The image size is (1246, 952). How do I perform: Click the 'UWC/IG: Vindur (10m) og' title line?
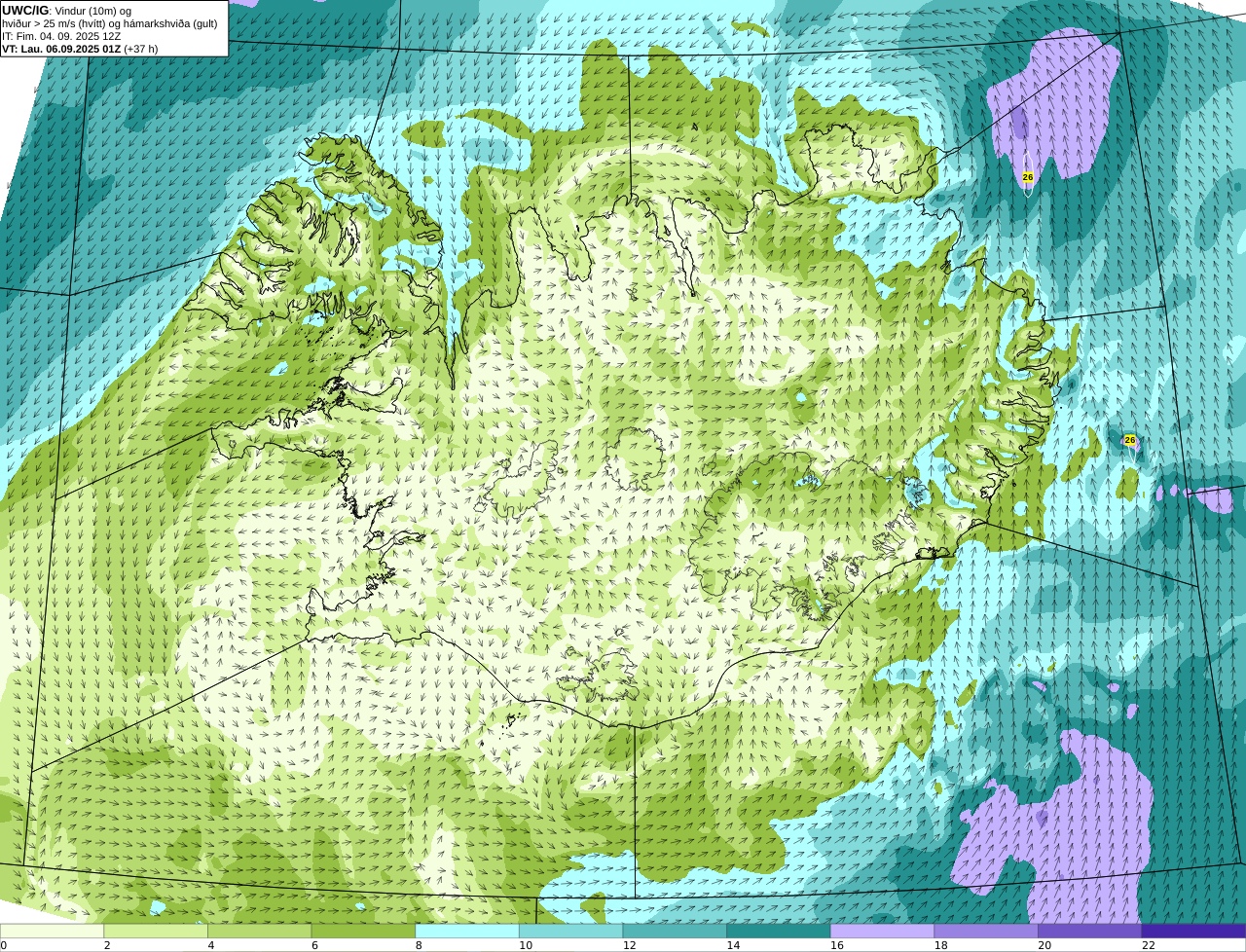coord(67,11)
